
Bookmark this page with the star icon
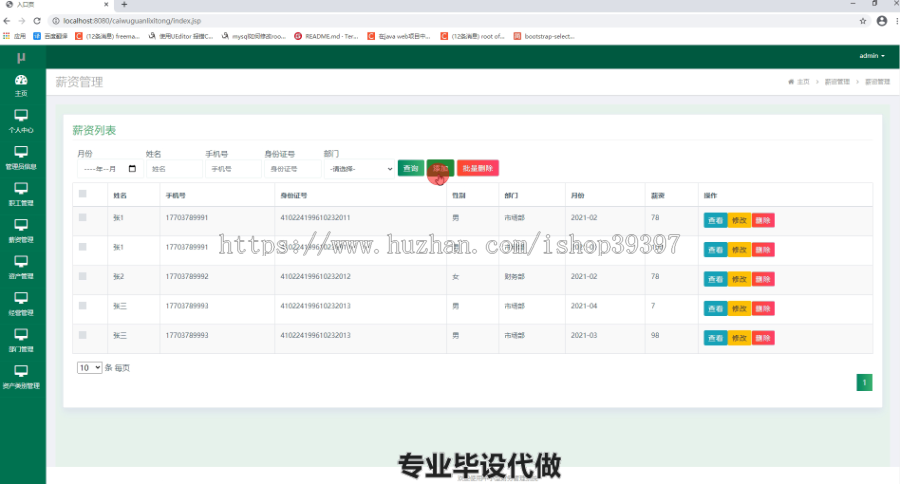[x=863, y=21]
